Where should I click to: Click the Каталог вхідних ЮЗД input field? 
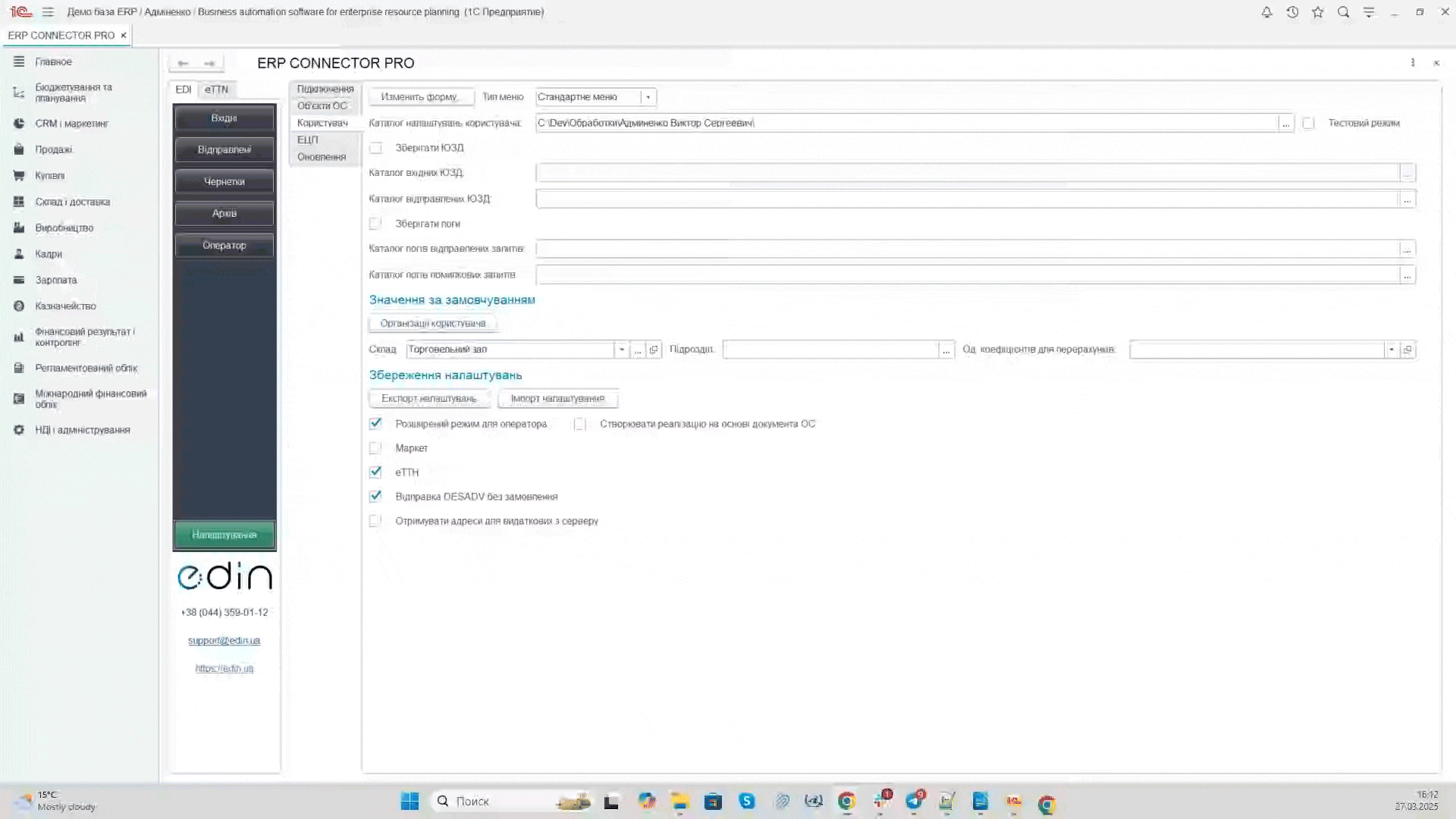pos(967,173)
